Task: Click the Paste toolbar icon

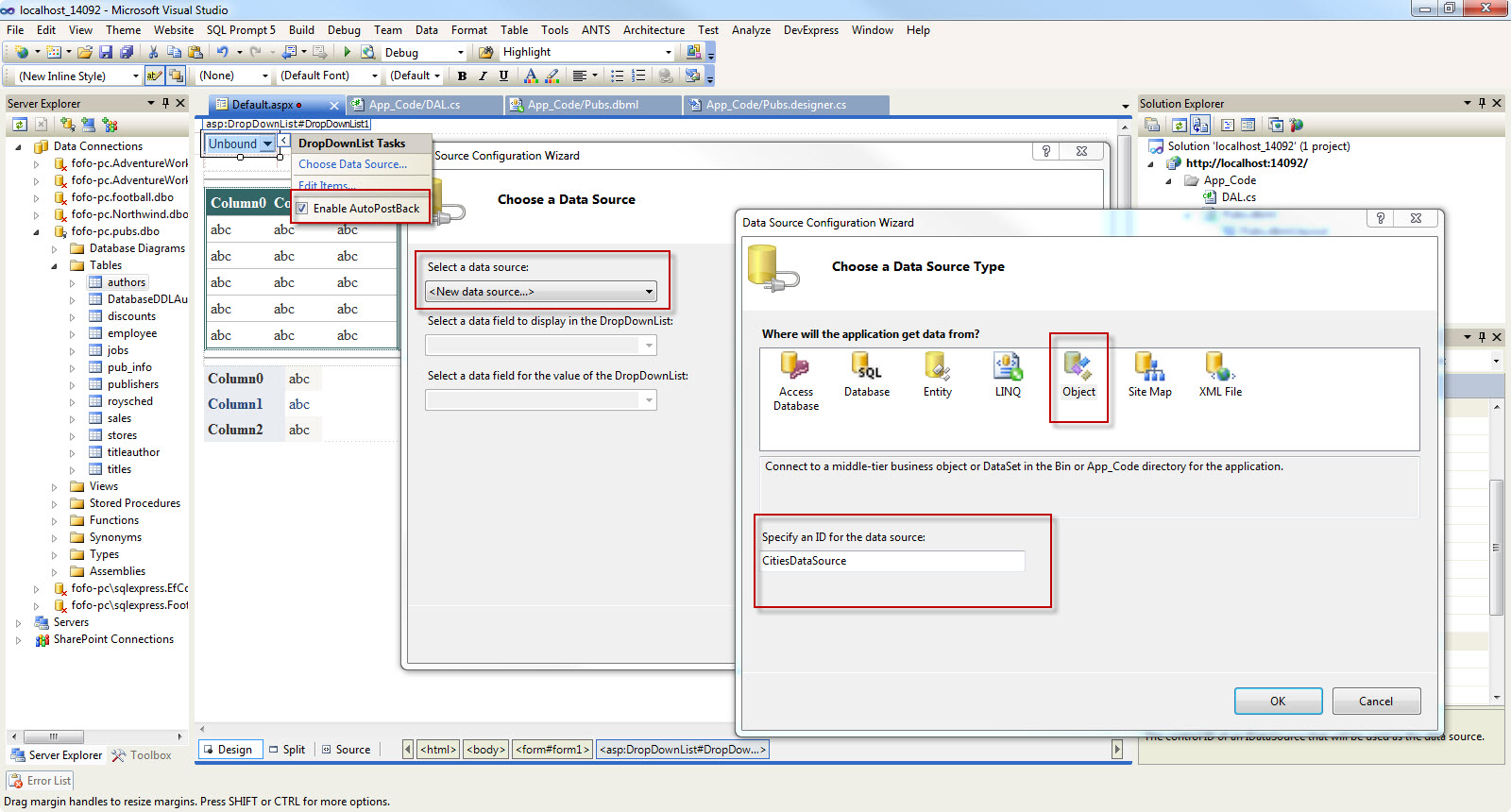Action: [x=195, y=52]
